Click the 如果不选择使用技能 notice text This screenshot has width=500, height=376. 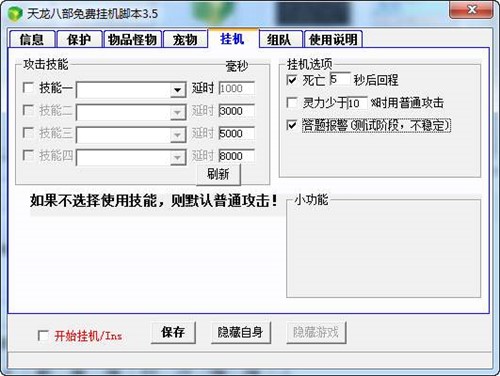click(x=154, y=201)
